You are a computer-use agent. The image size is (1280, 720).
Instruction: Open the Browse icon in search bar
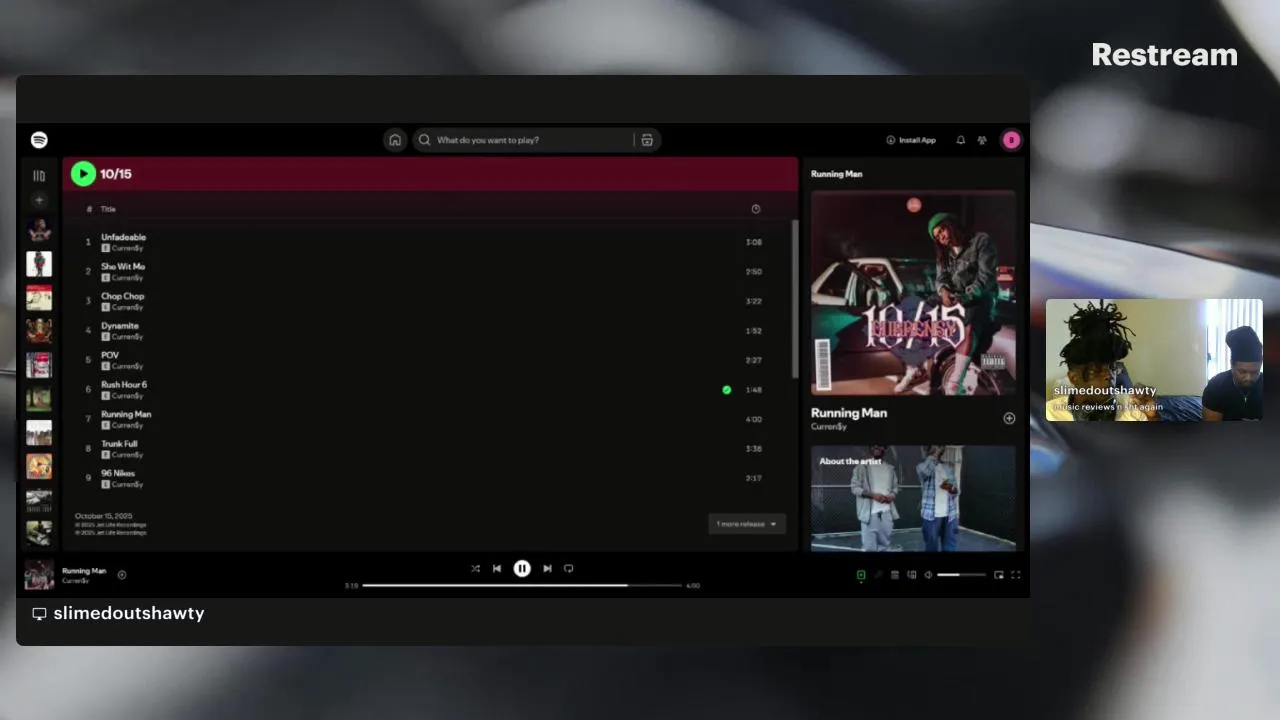coord(647,140)
